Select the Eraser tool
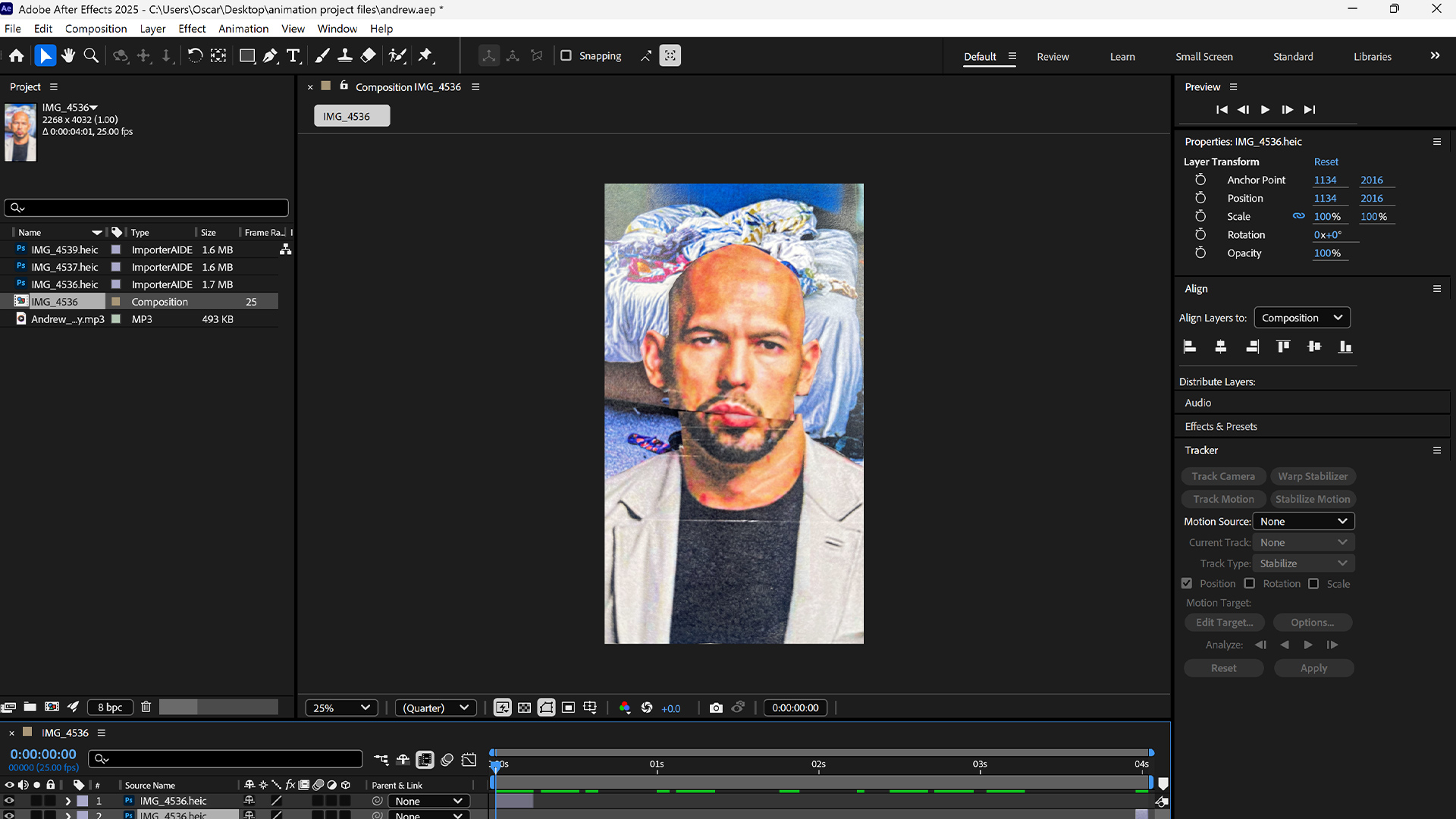This screenshot has height=819, width=1456. click(x=369, y=55)
